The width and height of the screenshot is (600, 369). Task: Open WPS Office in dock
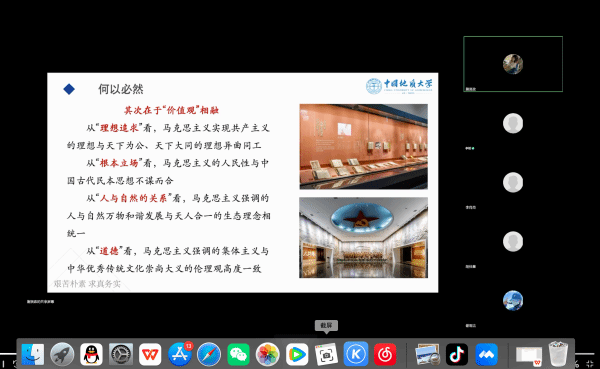coord(150,354)
